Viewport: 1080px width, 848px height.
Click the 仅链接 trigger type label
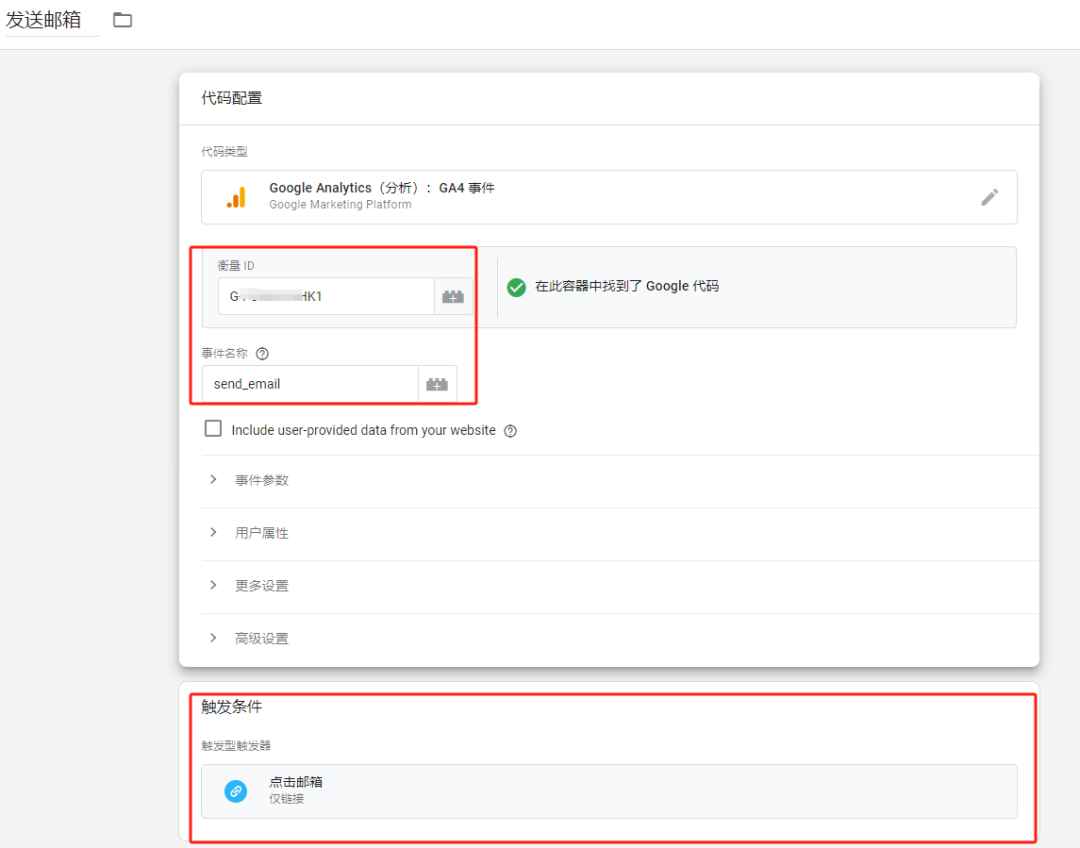(287, 799)
